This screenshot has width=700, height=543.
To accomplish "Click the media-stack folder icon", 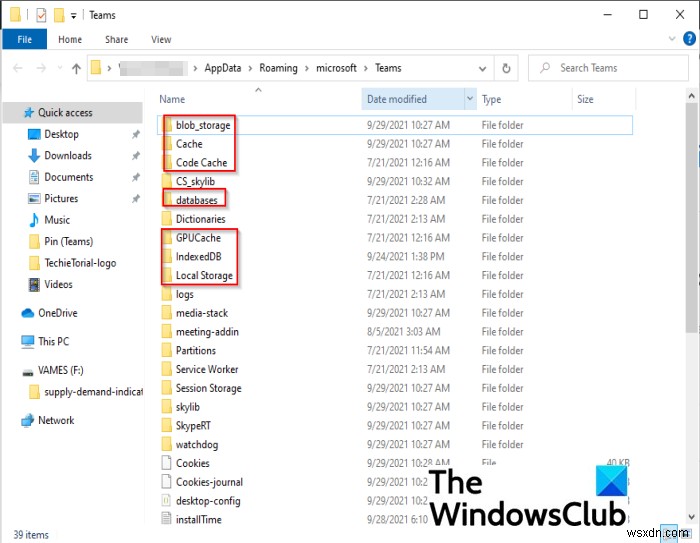I will [x=167, y=313].
